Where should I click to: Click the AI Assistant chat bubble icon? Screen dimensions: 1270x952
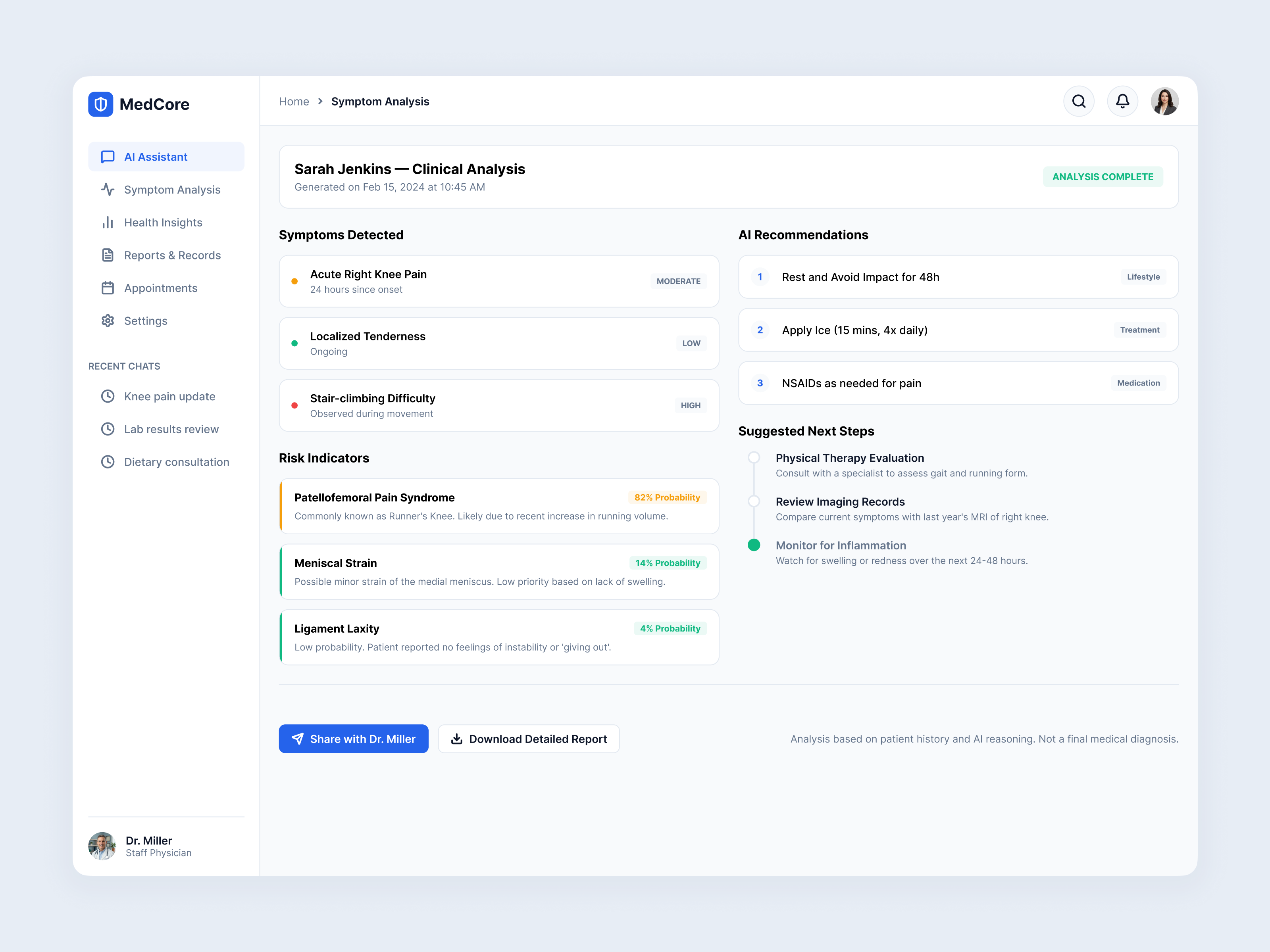(x=108, y=157)
